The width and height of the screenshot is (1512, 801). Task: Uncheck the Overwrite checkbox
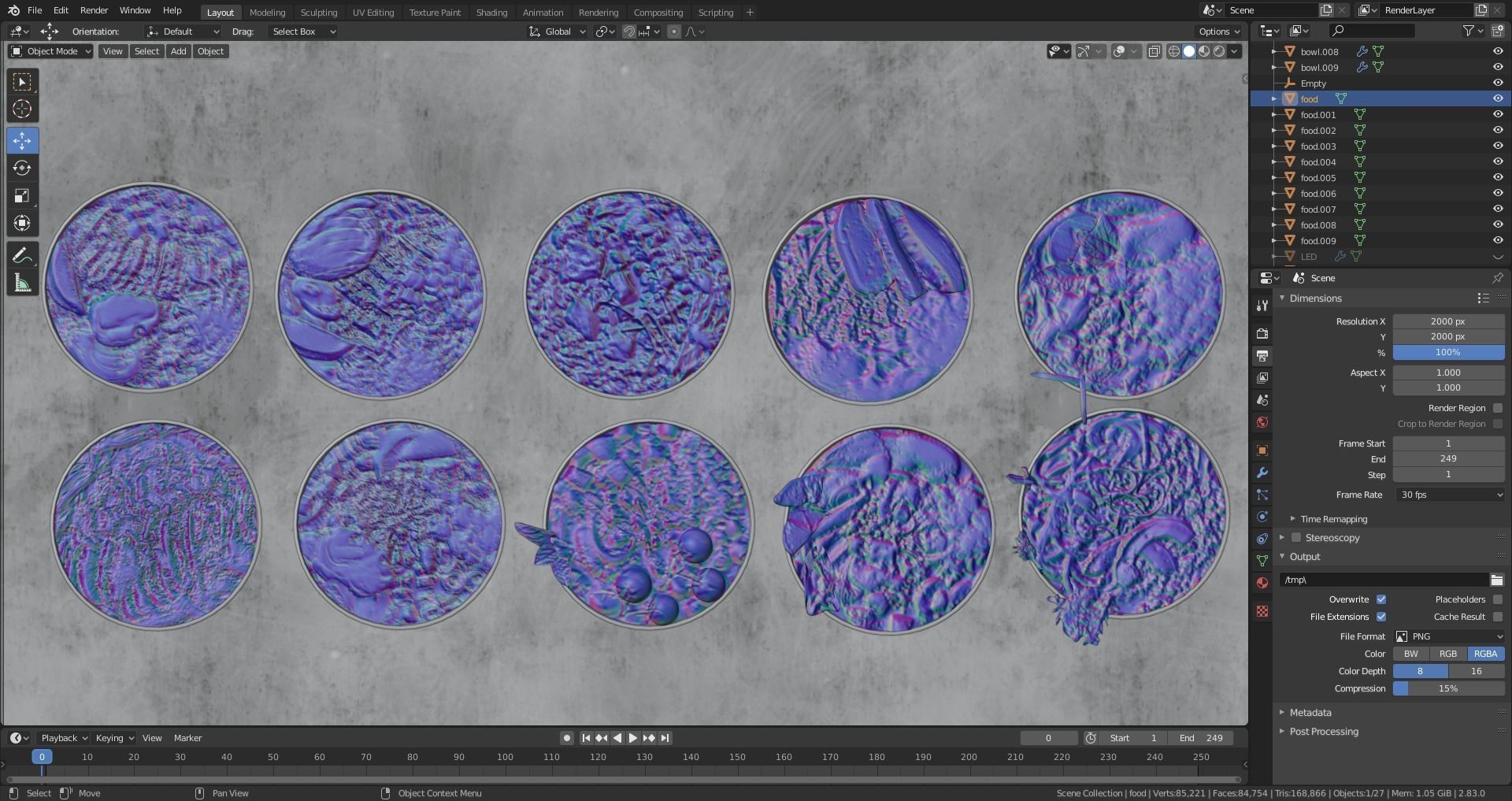point(1381,599)
